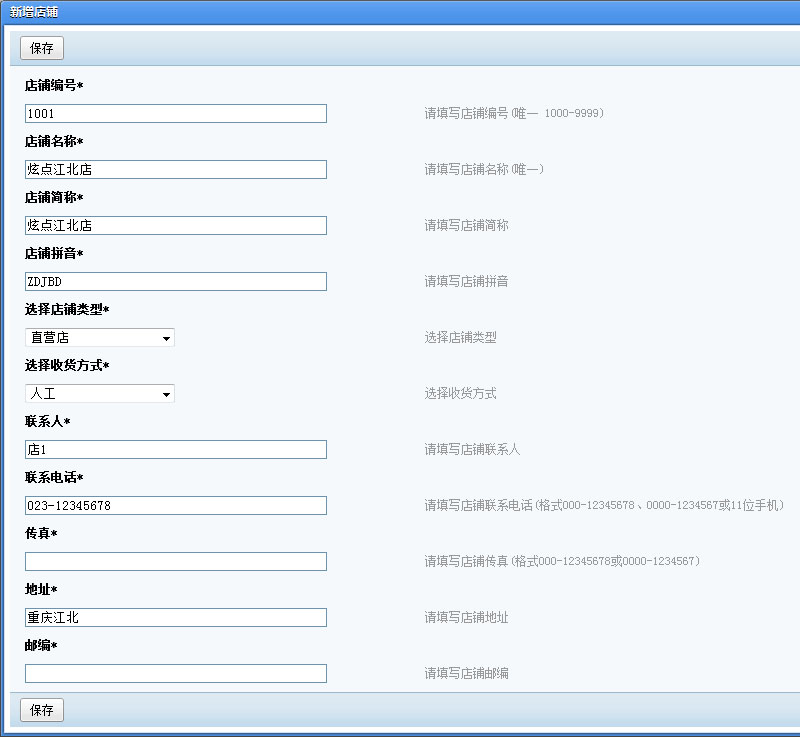Click the hint text 选择店铺类型
Viewport: 800px width, 737px height.
click(460, 337)
